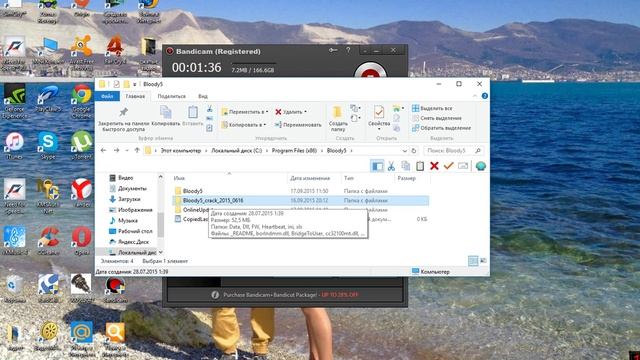Open Свойства for the selected folder

(x=379, y=118)
